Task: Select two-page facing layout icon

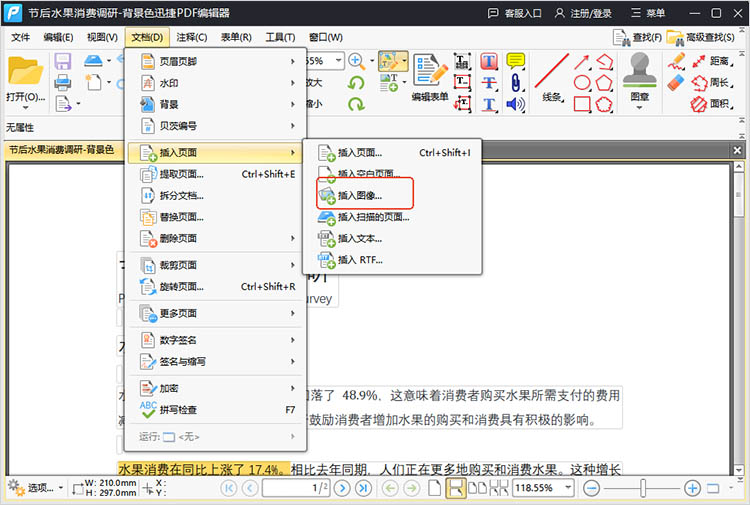Action: pyautogui.click(x=477, y=488)
